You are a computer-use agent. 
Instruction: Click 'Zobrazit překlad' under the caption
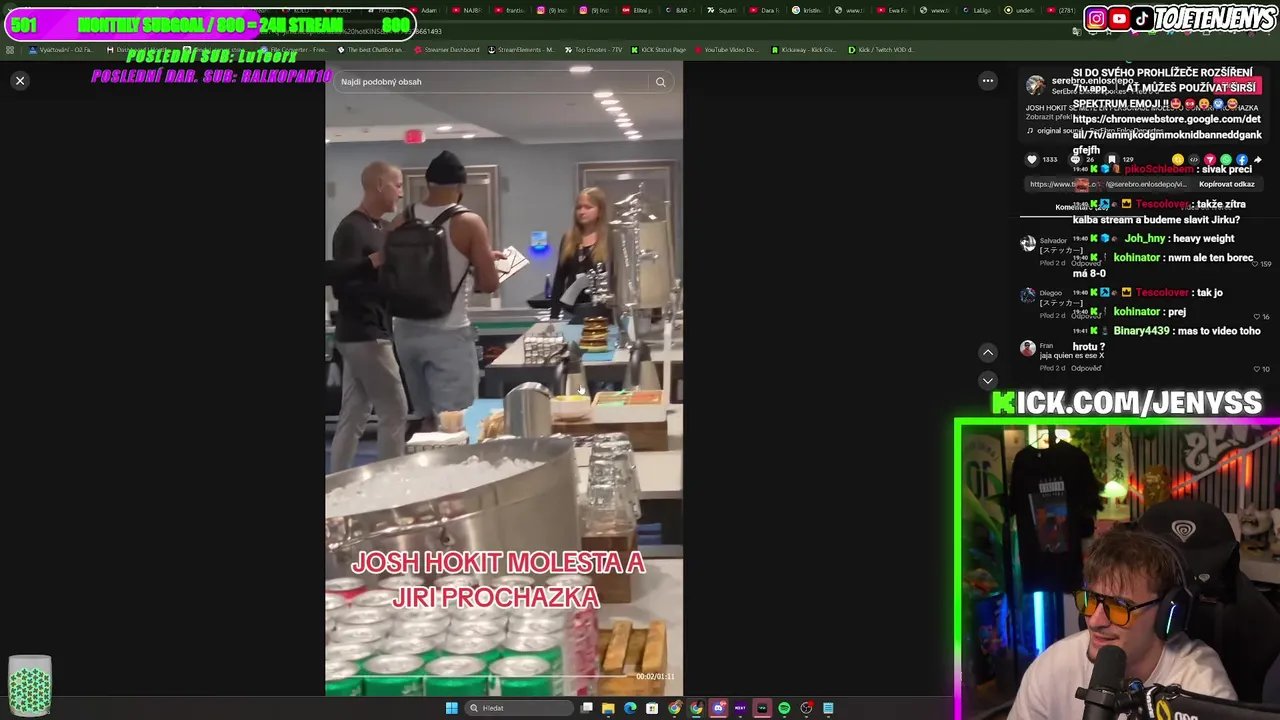click(x=1051, y=117)
